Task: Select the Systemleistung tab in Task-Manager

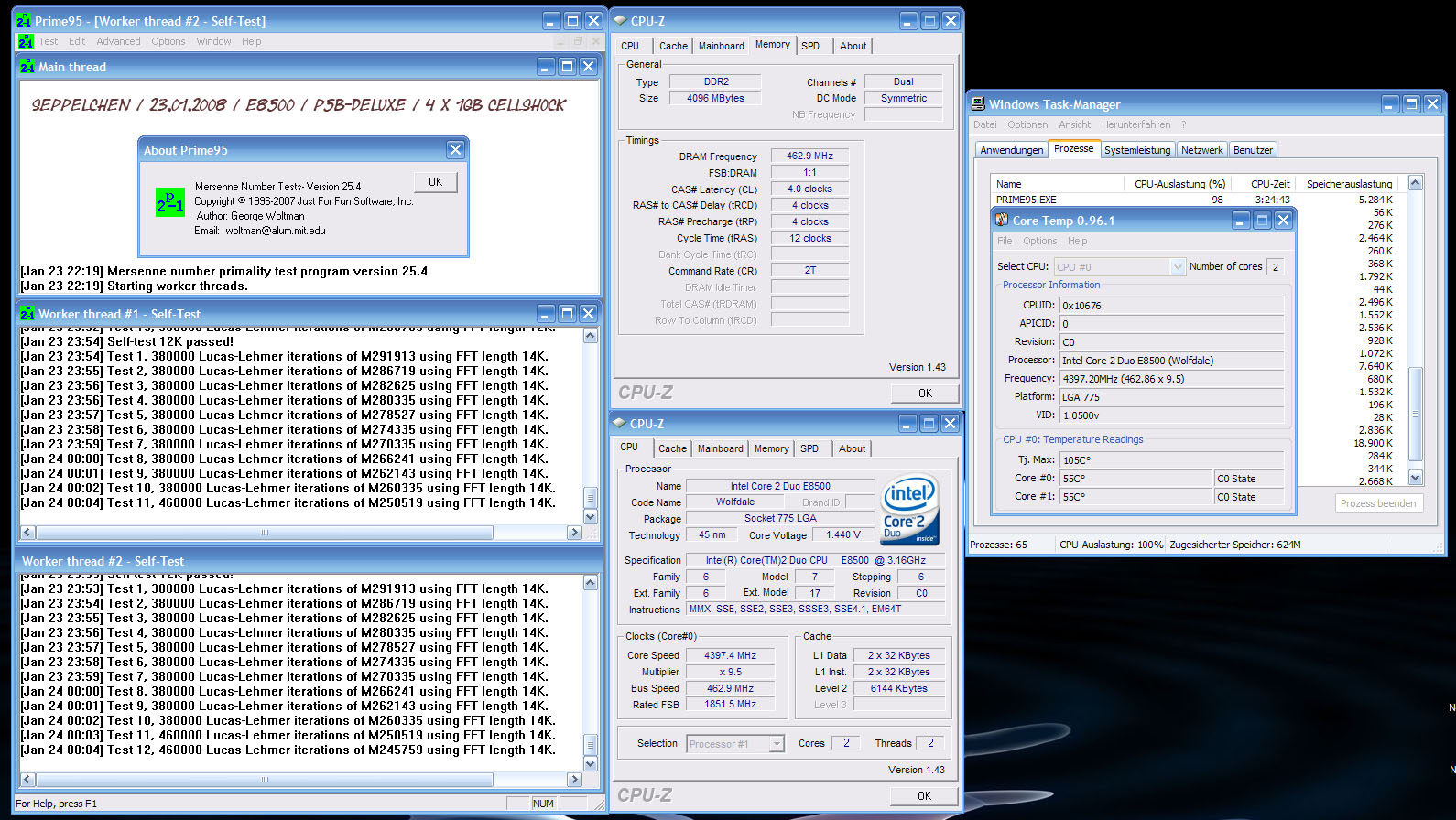Action: 1137,150
